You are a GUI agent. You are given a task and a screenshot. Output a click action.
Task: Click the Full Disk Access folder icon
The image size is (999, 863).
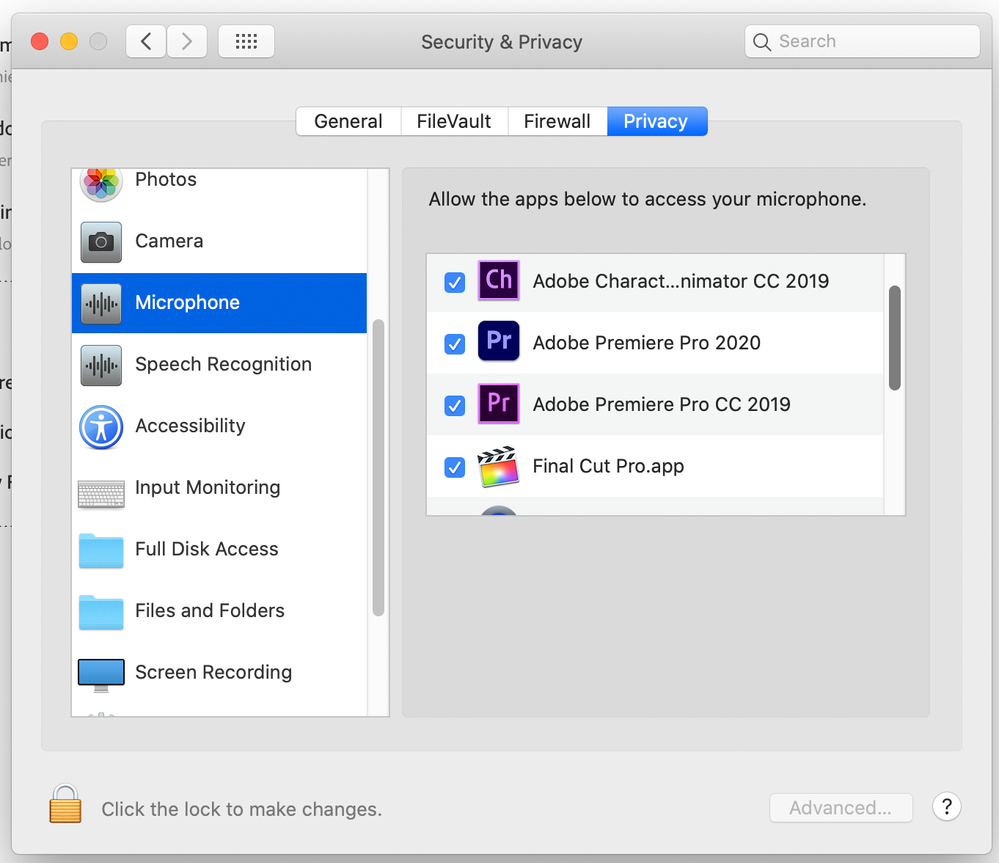101,551
